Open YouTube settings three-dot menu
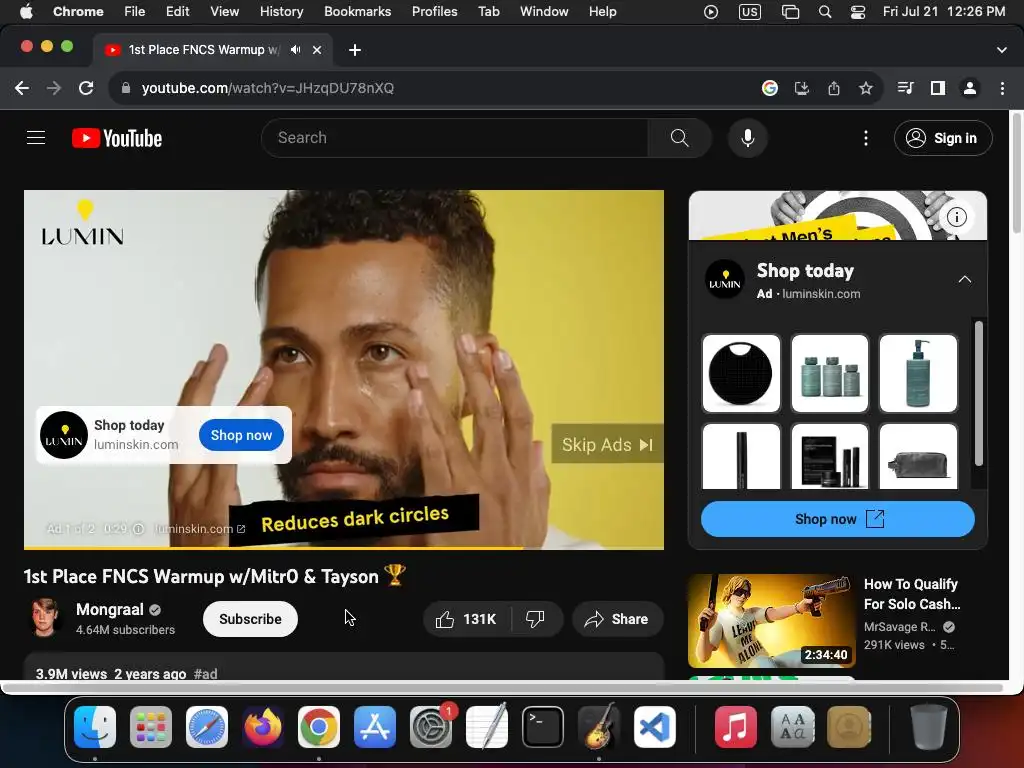The width and height of the screenshot is (1024, 768). click(866, 138)
